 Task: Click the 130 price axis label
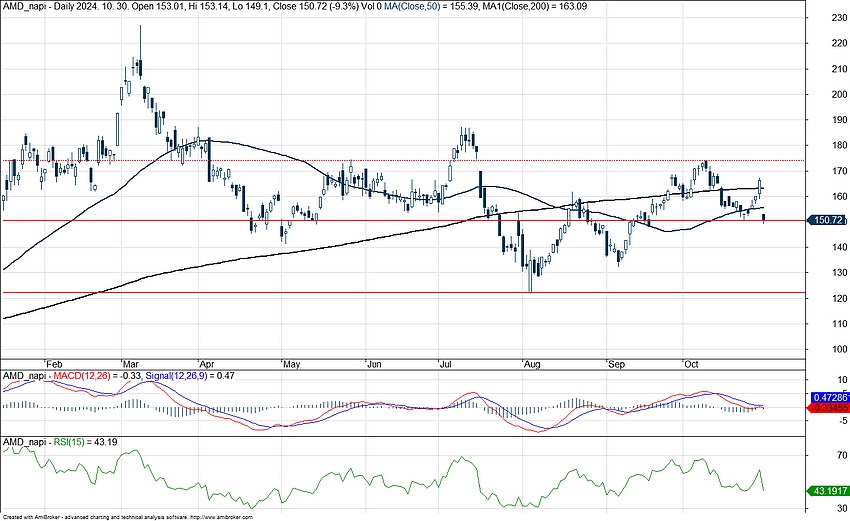(x=839, y=273)
